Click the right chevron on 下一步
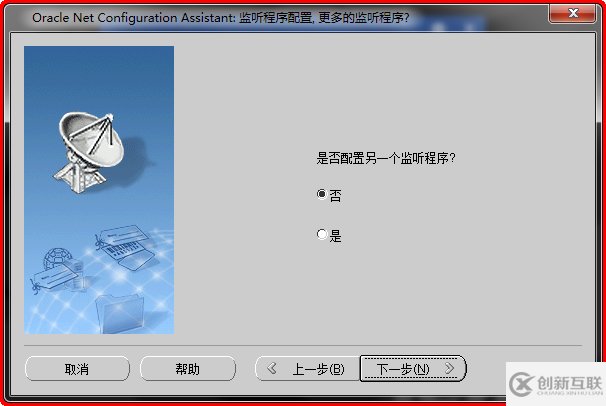 tap(449, 368)
